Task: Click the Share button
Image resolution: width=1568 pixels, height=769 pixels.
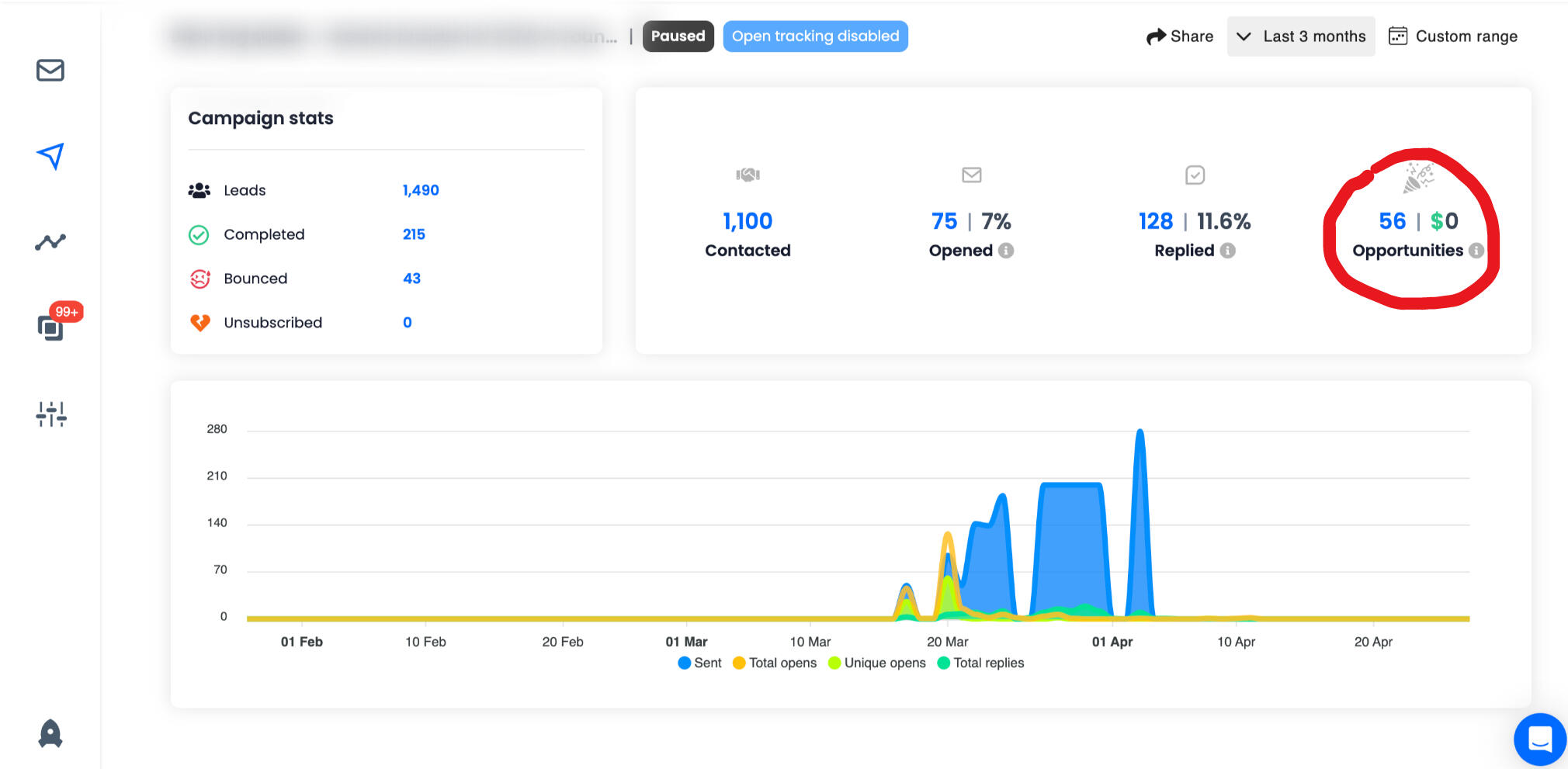Action: 1180,36
